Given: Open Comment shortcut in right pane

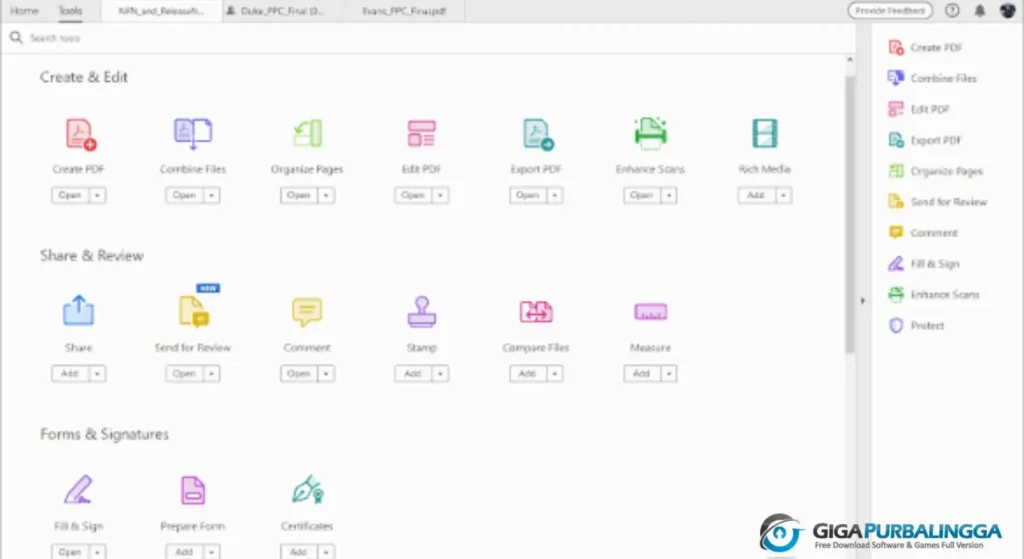Looking at the screenshot, I should [x=922, y=232].
